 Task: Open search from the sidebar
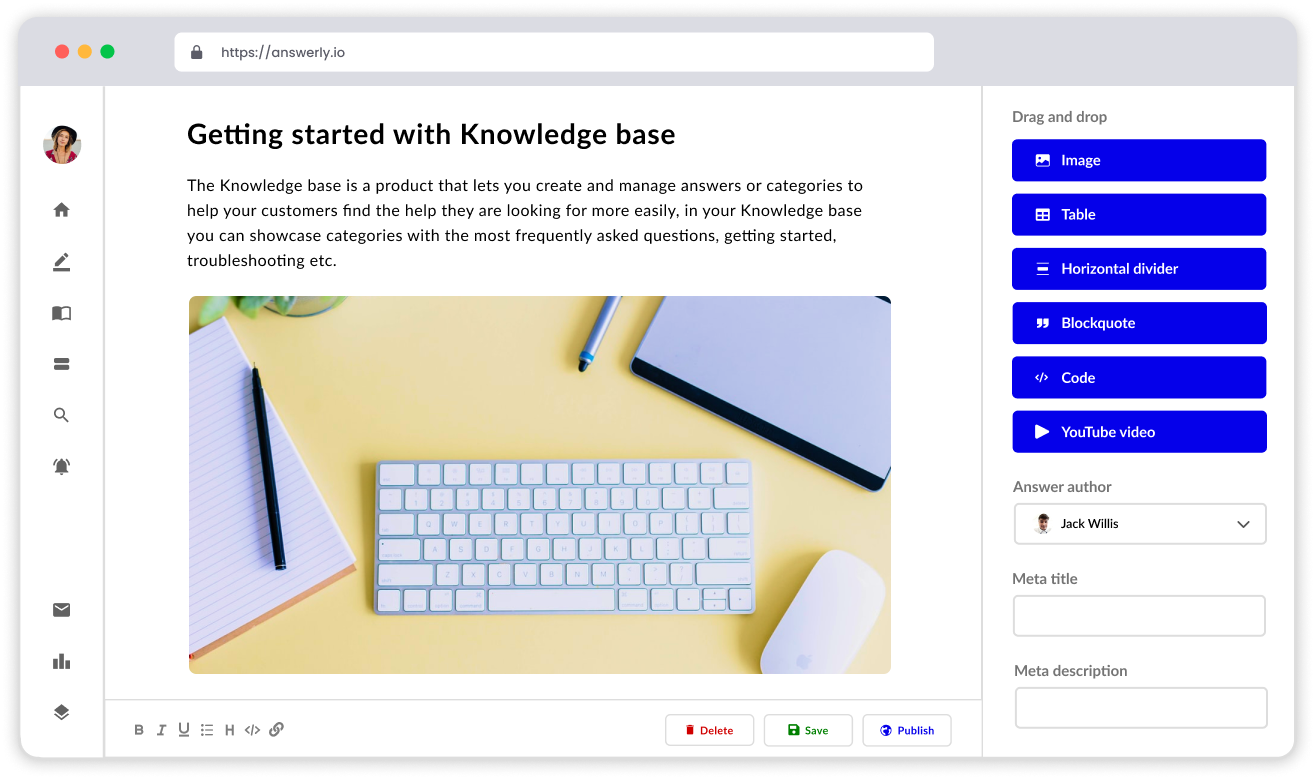(61, 415)
